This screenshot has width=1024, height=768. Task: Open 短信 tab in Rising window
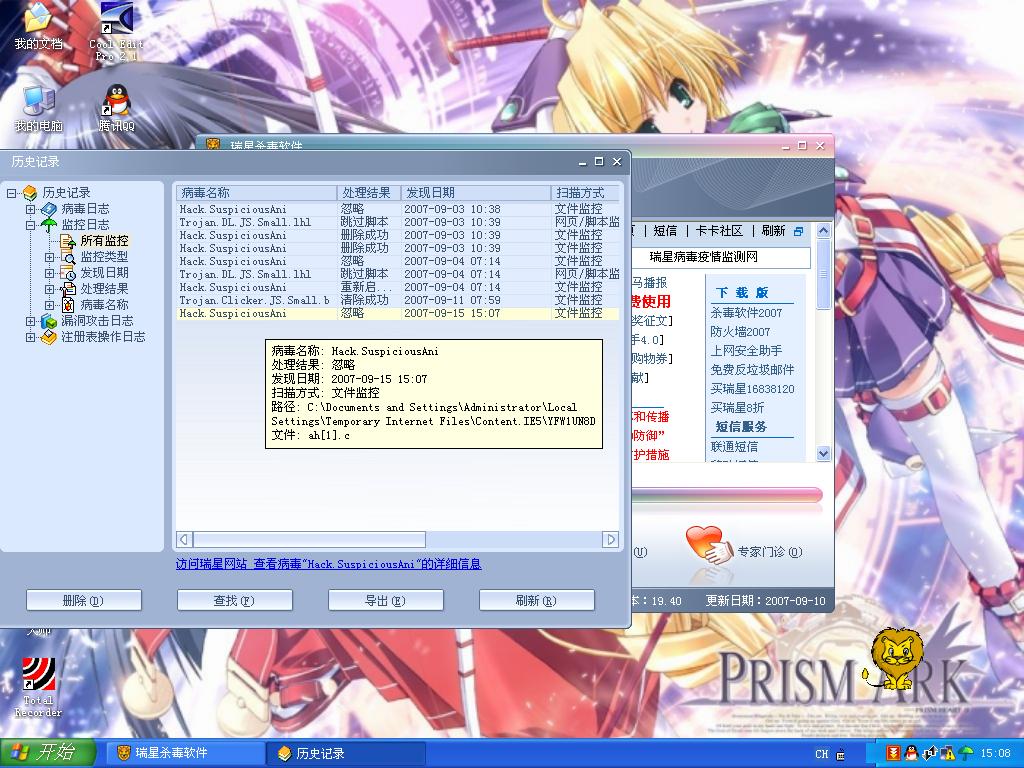pyautogui.click(x=665, y=231)
